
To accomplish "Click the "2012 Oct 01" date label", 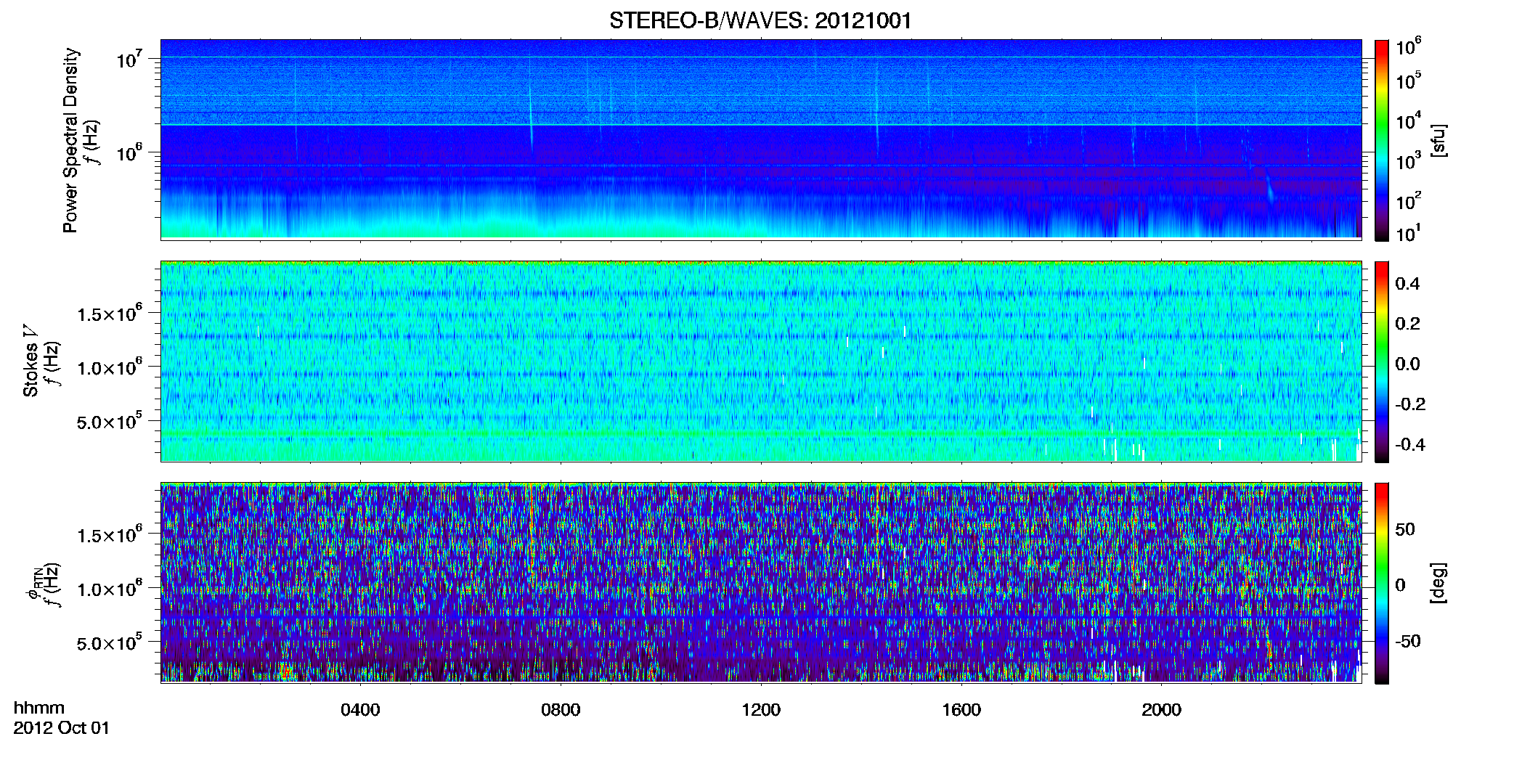I will tap(62, 728).
